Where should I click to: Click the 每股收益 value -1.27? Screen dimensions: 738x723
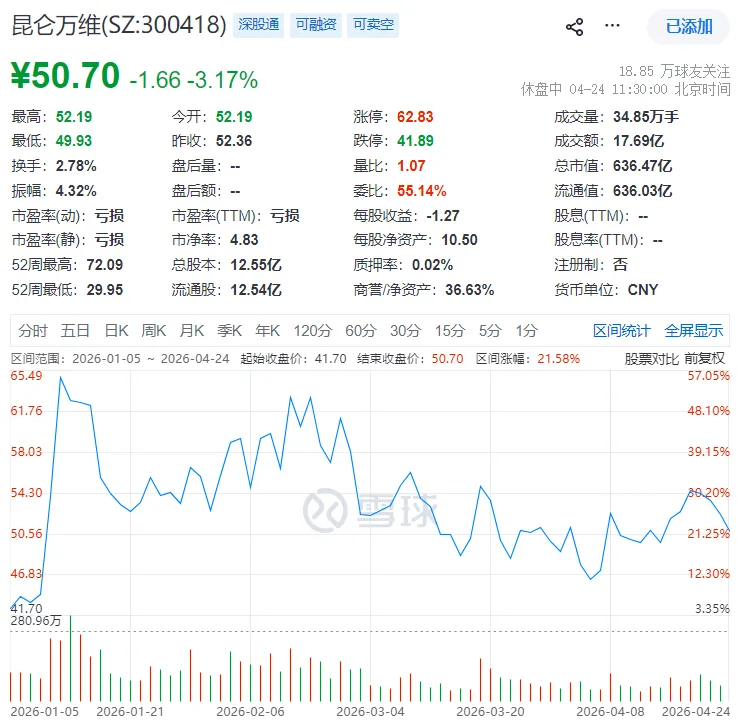click(x=443, y=216)
